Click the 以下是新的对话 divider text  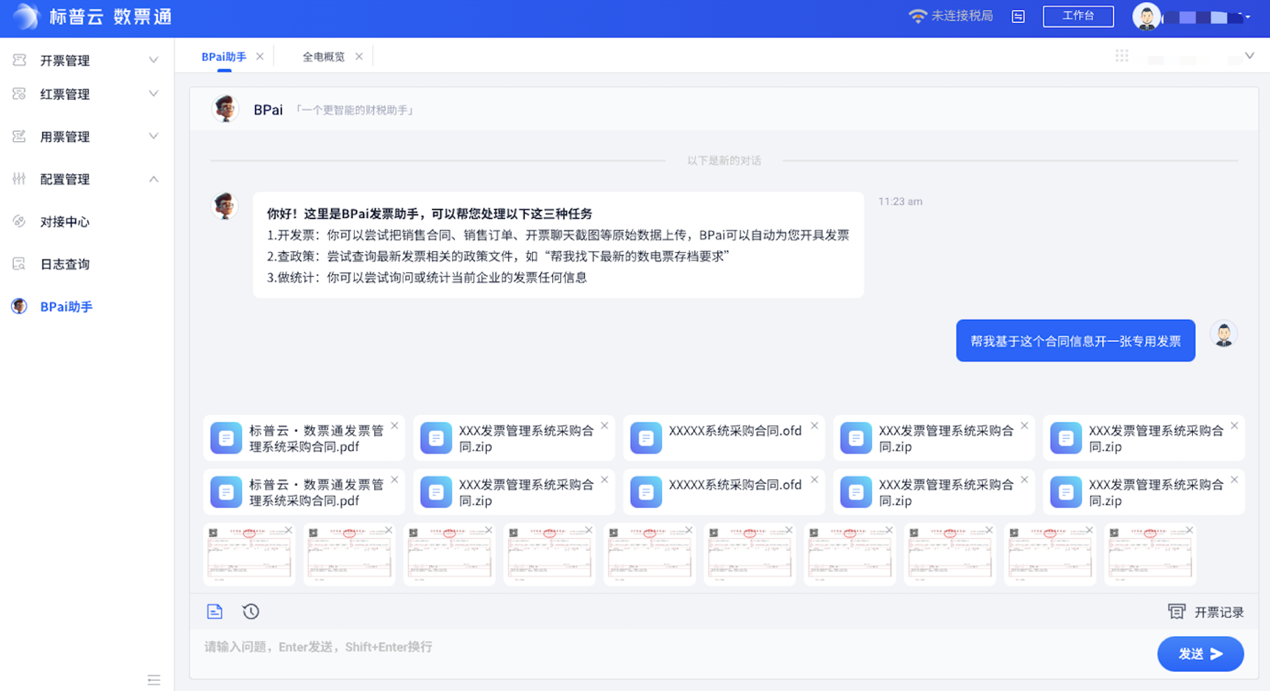point(724,160)
